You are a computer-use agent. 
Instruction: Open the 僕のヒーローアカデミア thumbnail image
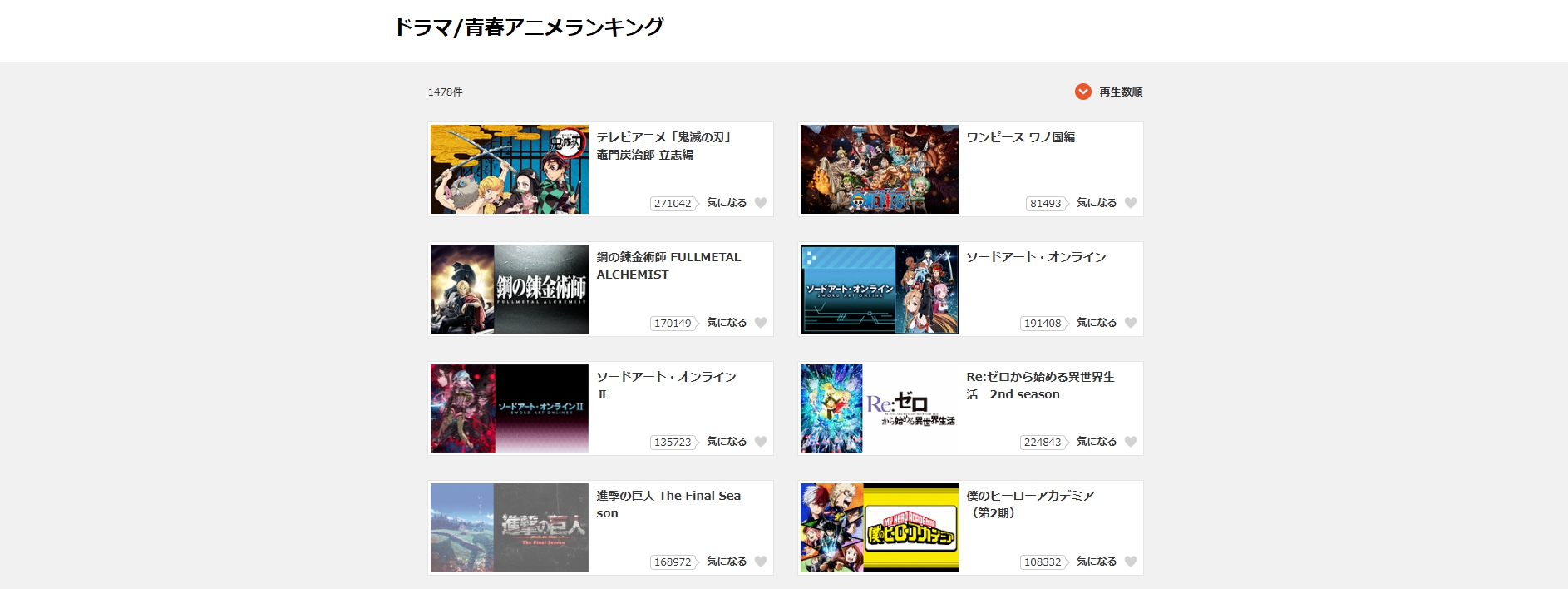click(x=880, y=528)
